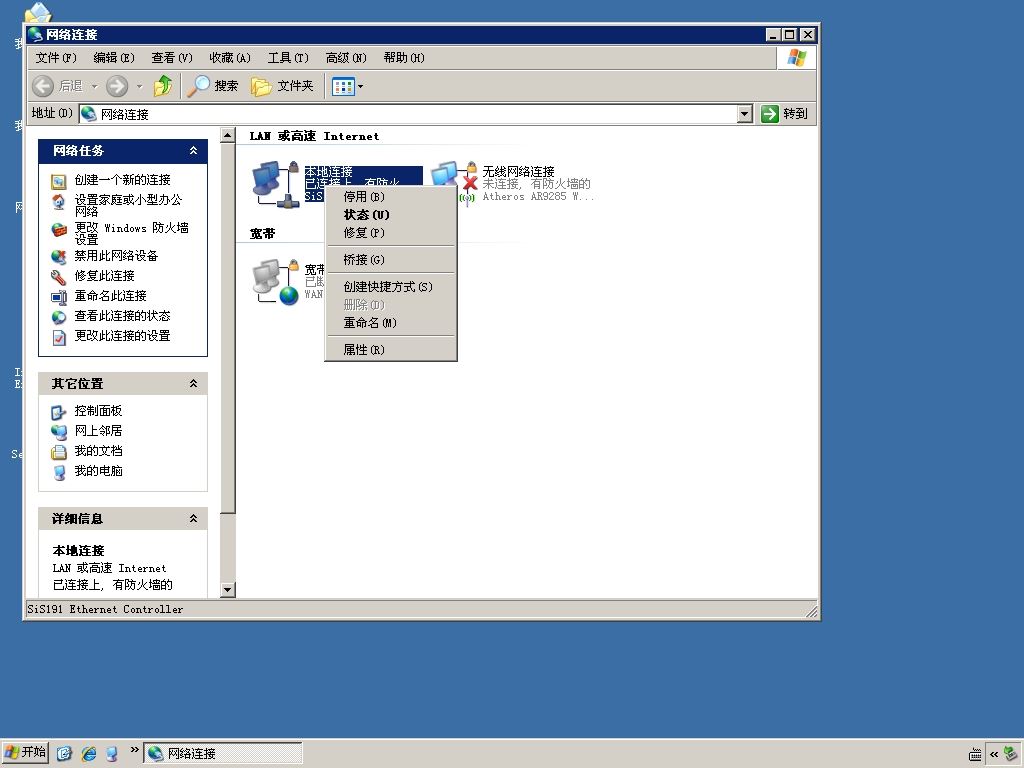Click 查看此连接的状态 link
Screen dimensions: 1024x768
[122, 316]
